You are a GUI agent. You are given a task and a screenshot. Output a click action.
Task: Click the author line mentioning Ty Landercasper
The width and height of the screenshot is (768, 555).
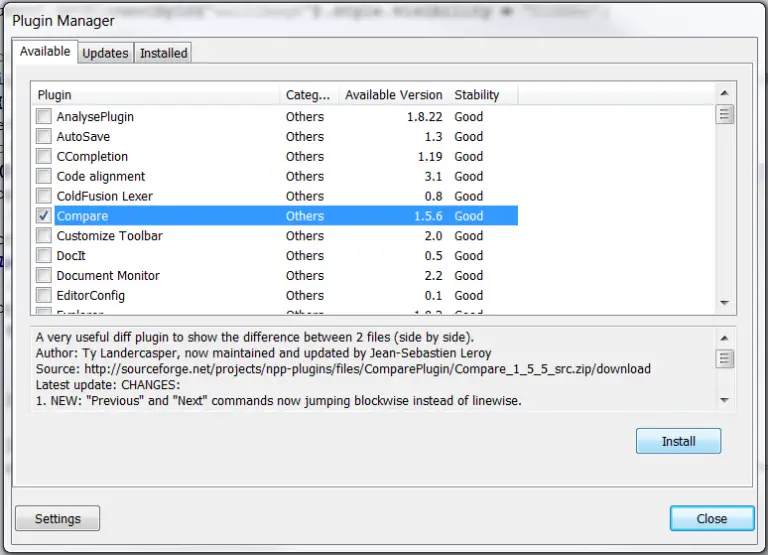264,353
